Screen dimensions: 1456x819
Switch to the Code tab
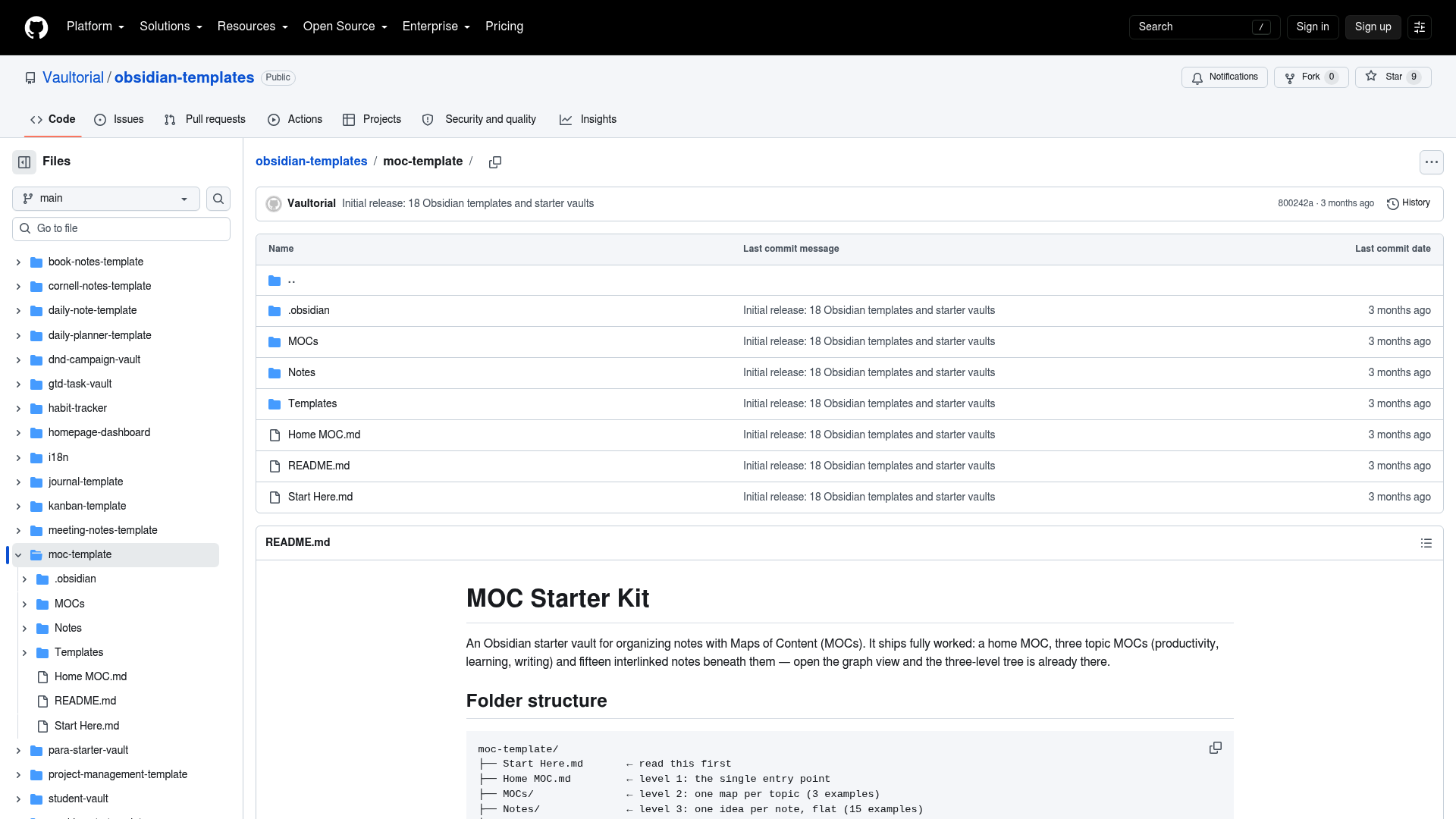[x=53, y=120]
